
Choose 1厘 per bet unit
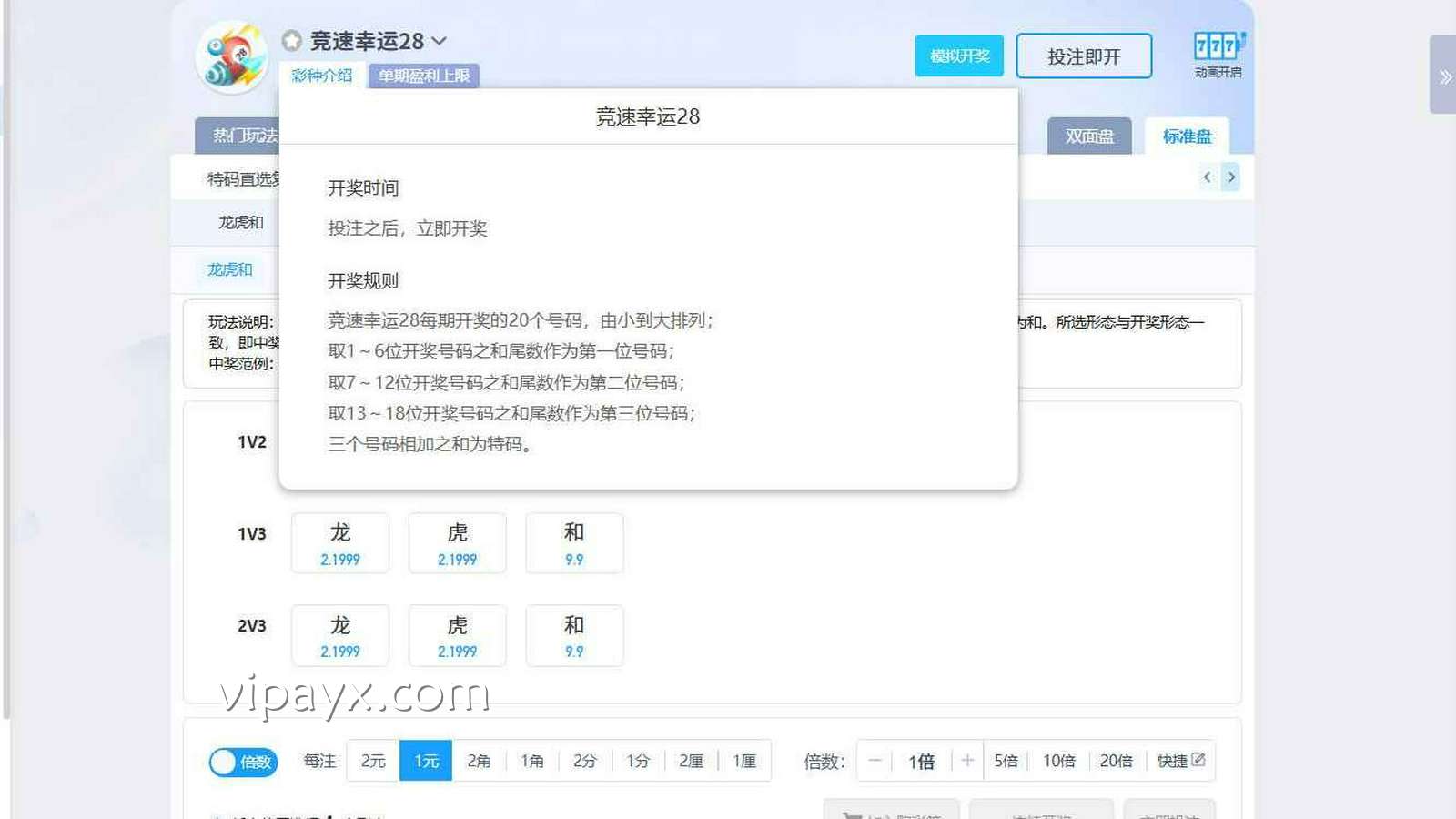[744, 761]
